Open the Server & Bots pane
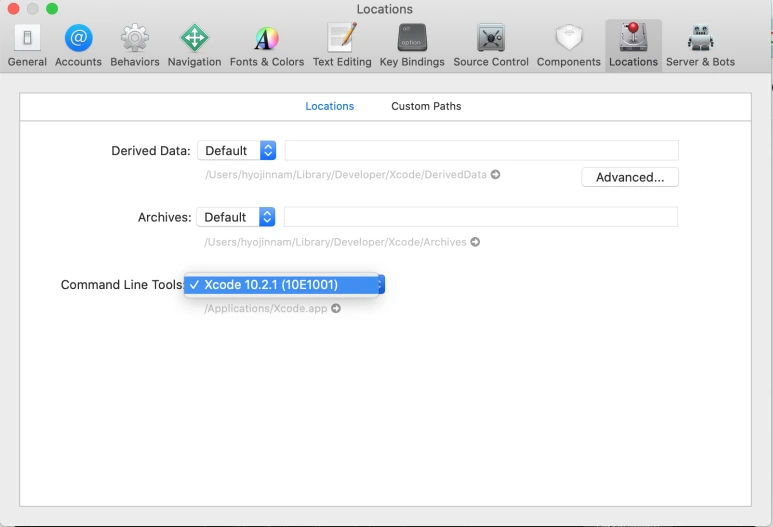773x527 pixels. (701, 46)
